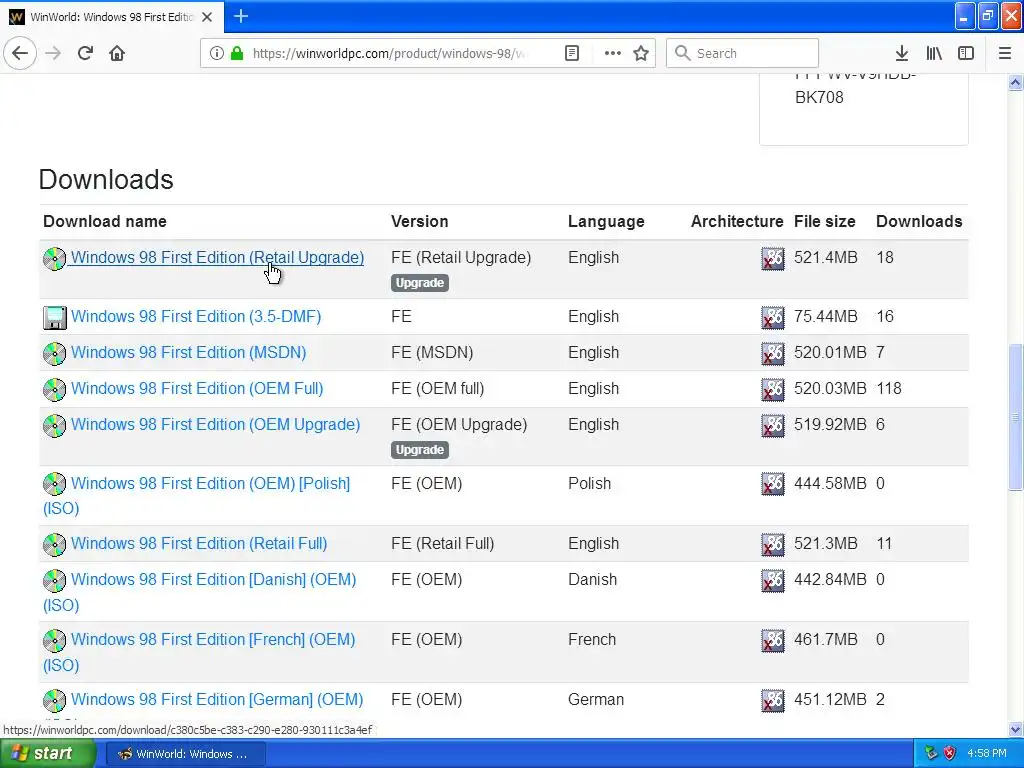Screen dimensions: 1024x768
Task: Click the Architecture column header
Action: (x=737, y=221)
